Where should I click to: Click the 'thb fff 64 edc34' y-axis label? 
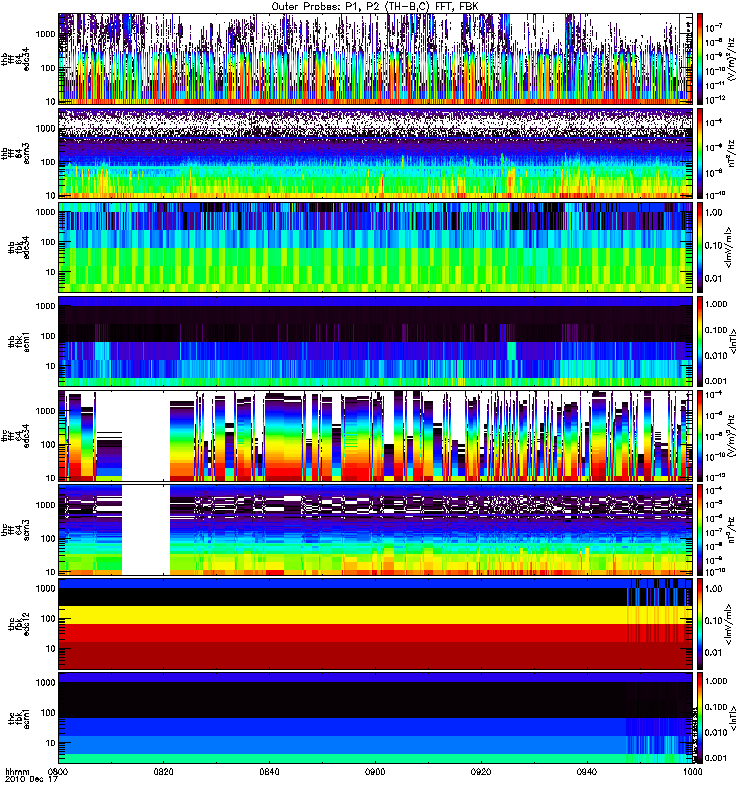tap(15, 59)
